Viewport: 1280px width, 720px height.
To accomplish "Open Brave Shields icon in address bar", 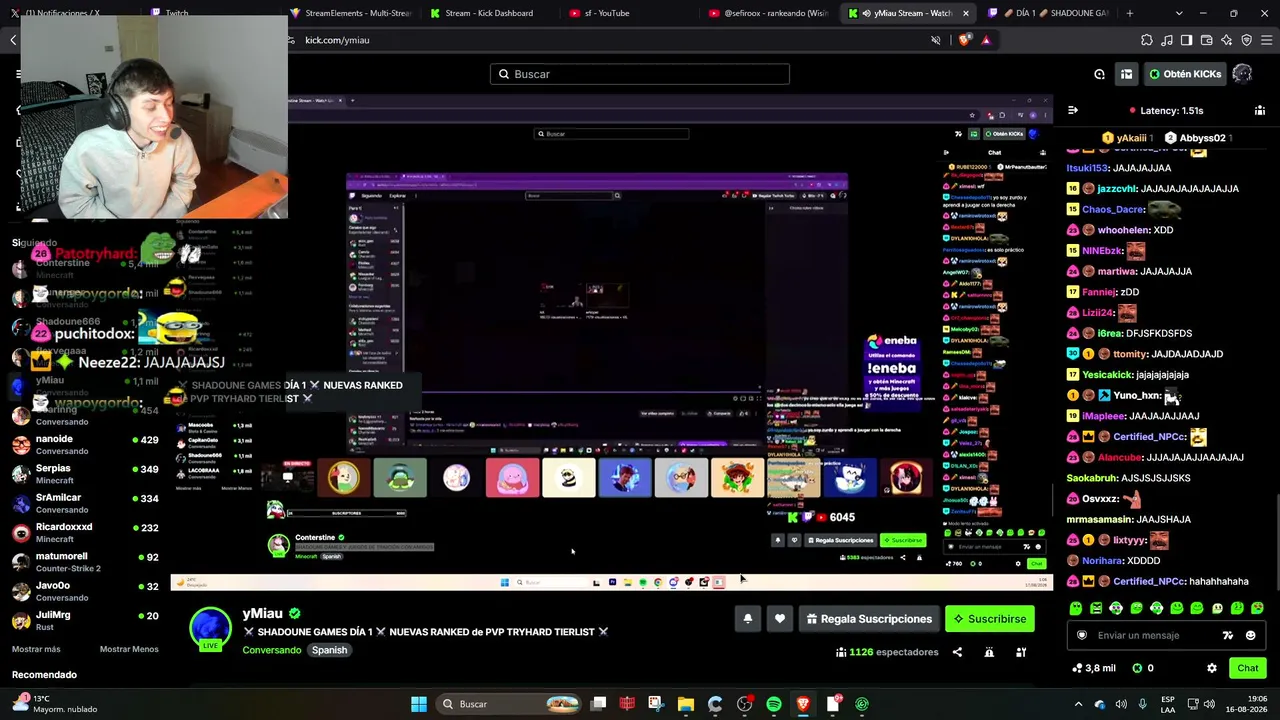I will (964, 40).
